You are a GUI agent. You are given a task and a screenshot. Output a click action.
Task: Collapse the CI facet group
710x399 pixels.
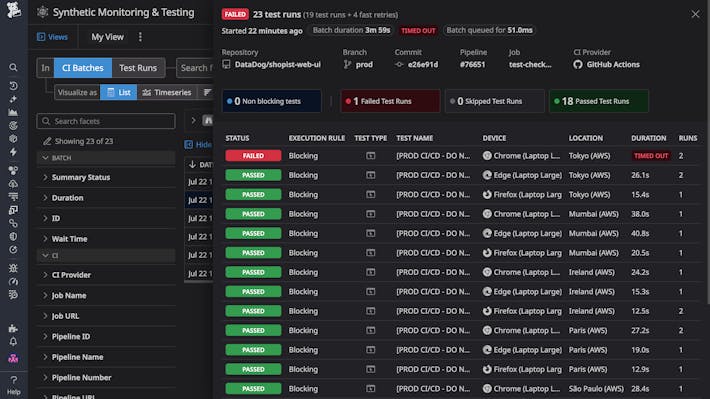[x=106, y=255]
